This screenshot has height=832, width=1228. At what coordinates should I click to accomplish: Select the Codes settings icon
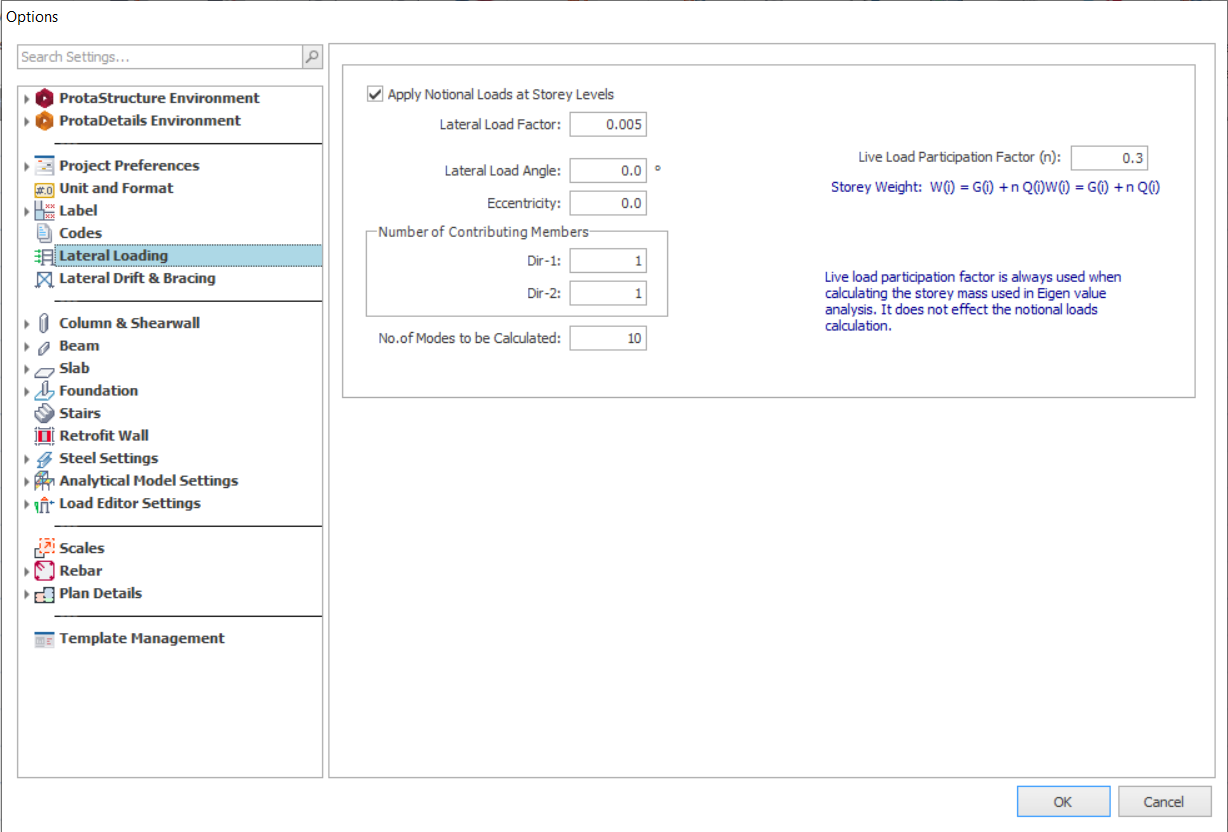coord(42,232)
